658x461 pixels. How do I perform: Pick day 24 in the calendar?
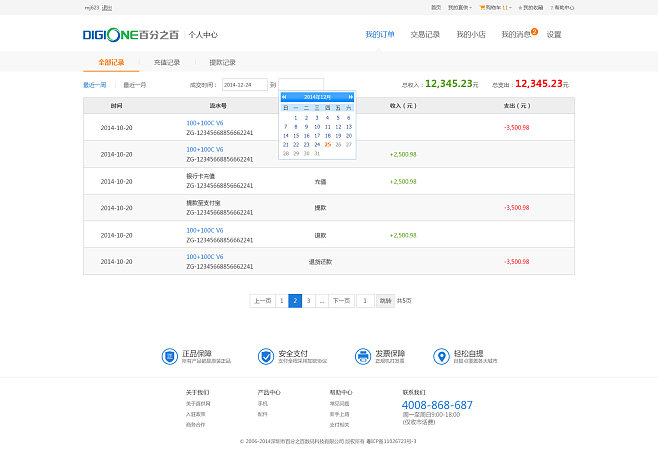(317, 144)
